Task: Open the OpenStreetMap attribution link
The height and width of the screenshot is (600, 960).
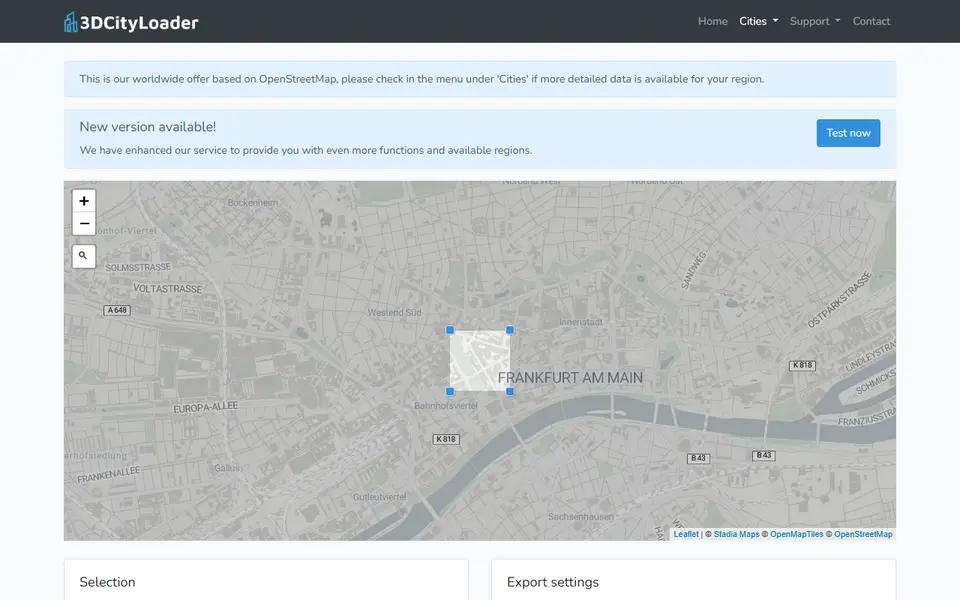Action: (x=863, y=534)
